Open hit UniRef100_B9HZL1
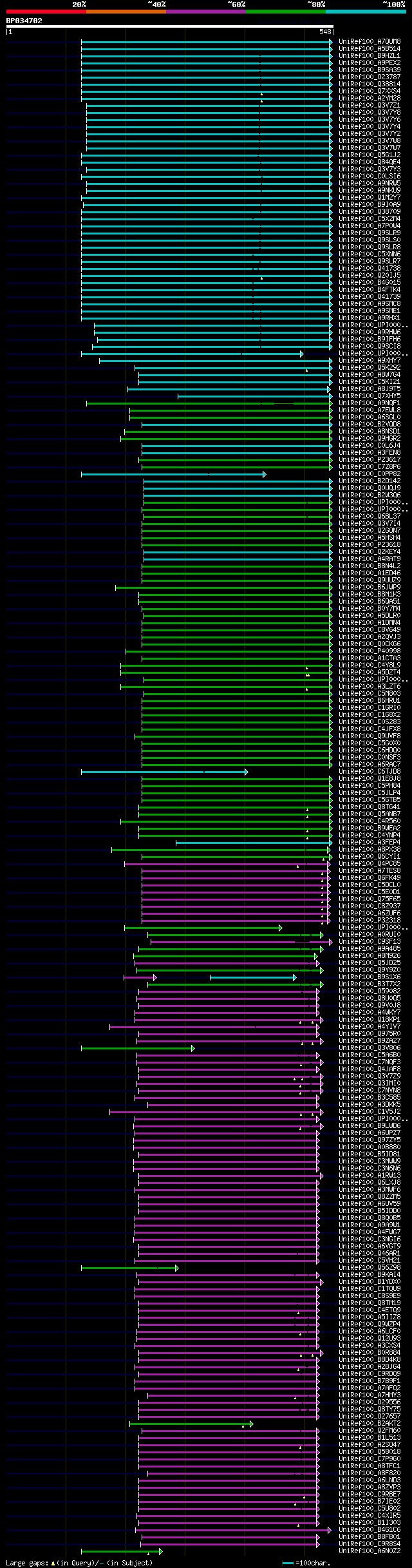This screenshot has width=412, height=1568. [370, 56]
